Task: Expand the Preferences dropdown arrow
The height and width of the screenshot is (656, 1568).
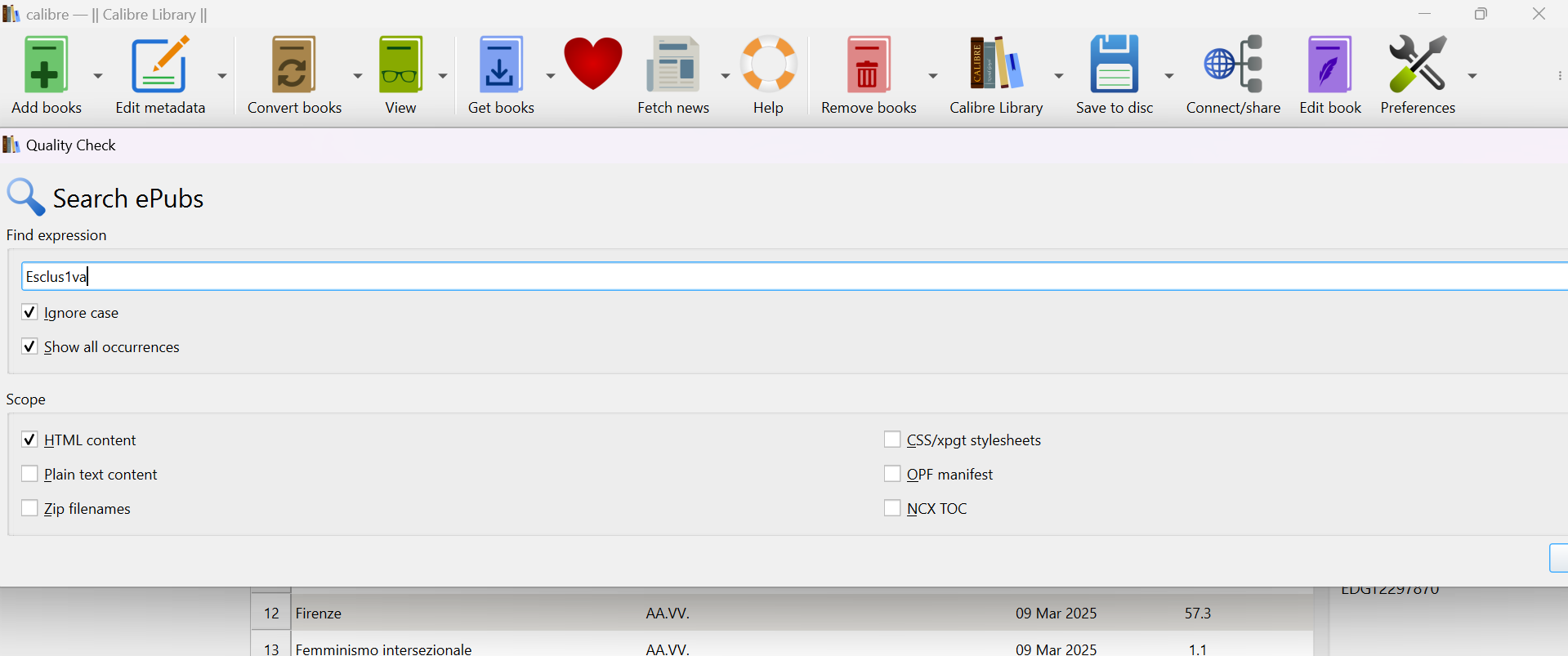Action: point(1472,76)
